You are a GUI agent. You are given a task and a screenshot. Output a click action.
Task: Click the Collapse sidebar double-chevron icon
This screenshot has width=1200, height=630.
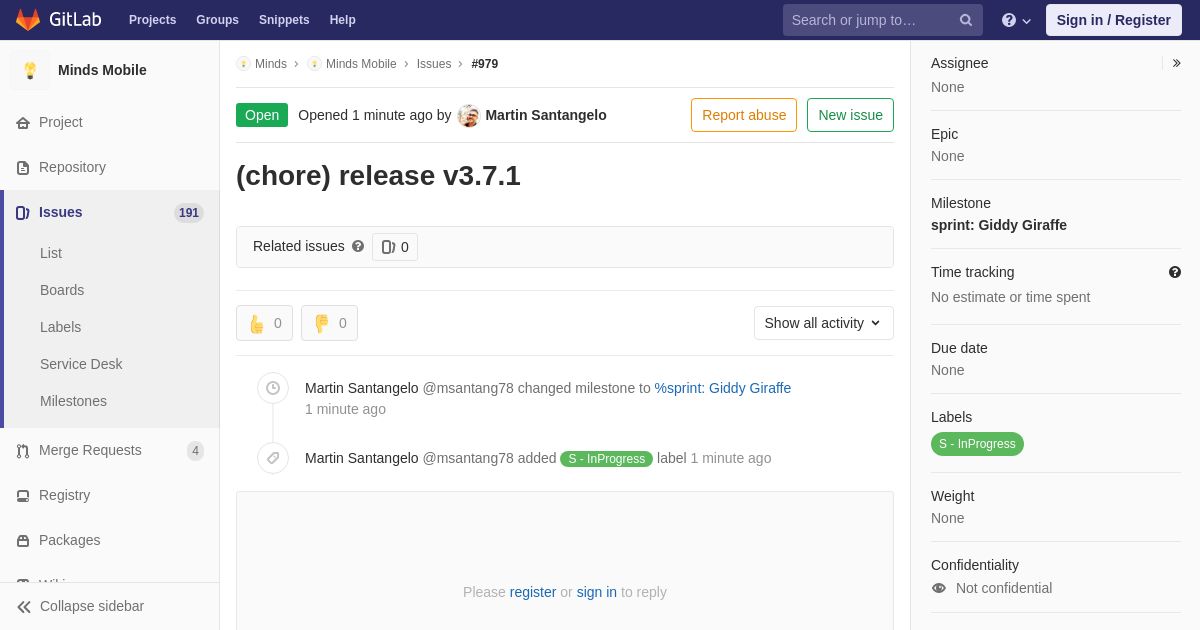point(24,607)
